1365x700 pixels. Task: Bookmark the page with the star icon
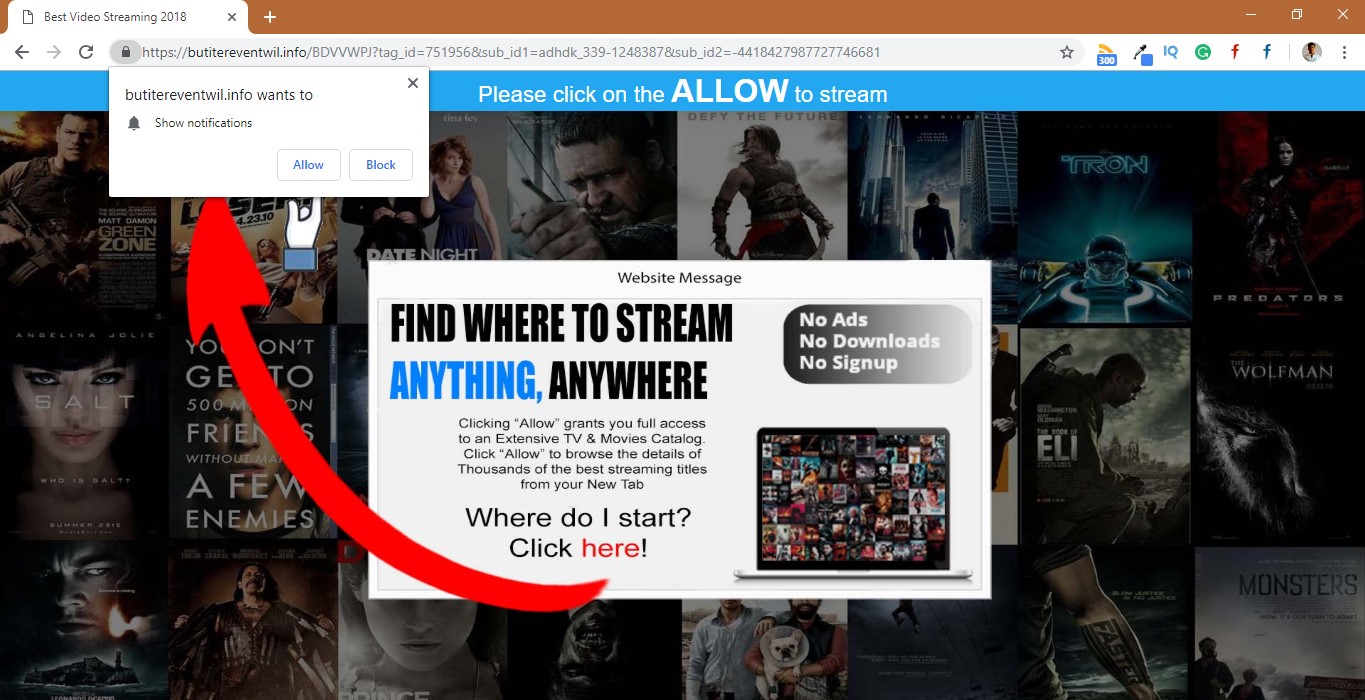tap(1066, 51)
